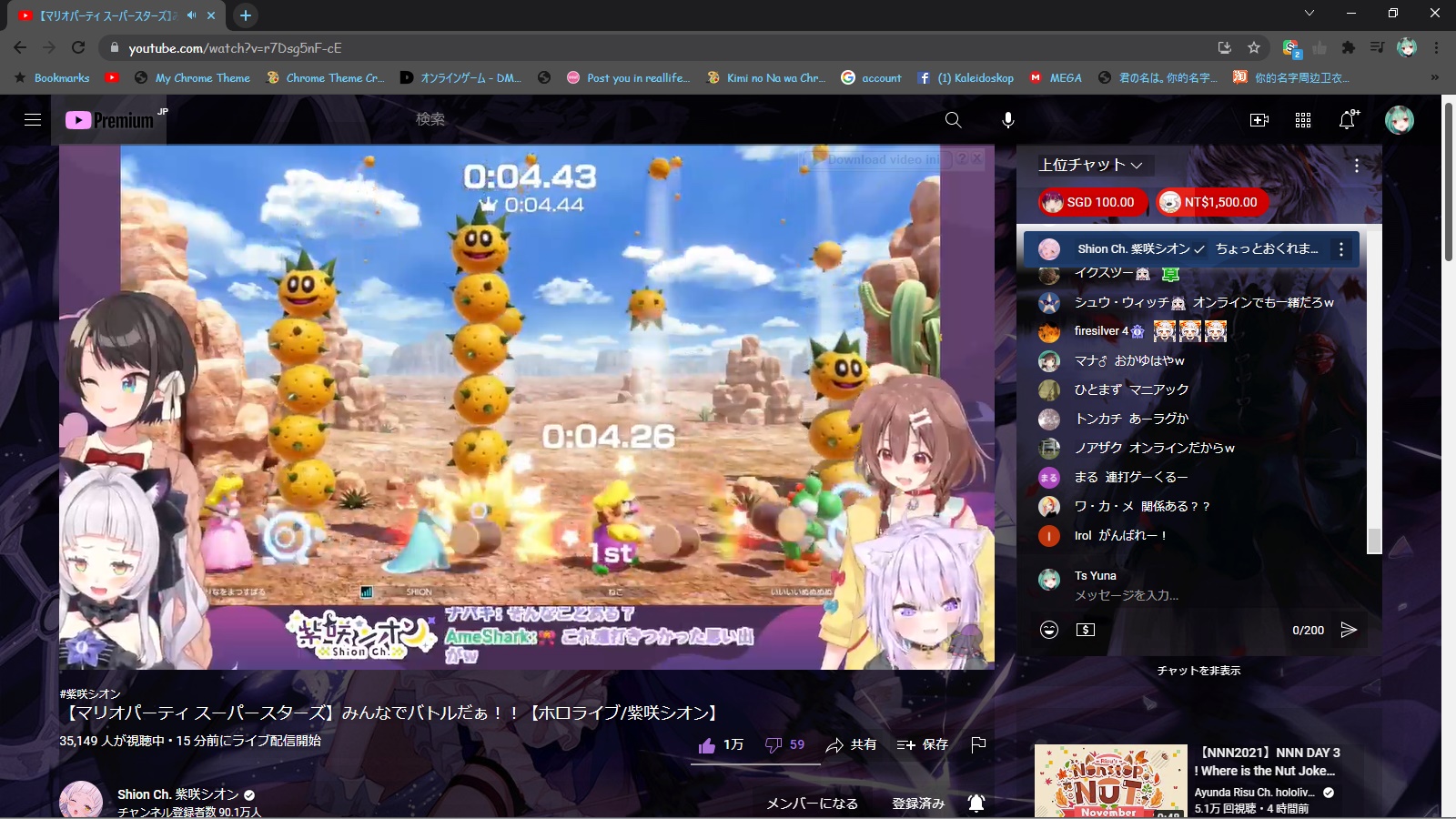Mute the tab via speaker icon
The height and width of the screenshot is (819, 1456).
[192, 15]
